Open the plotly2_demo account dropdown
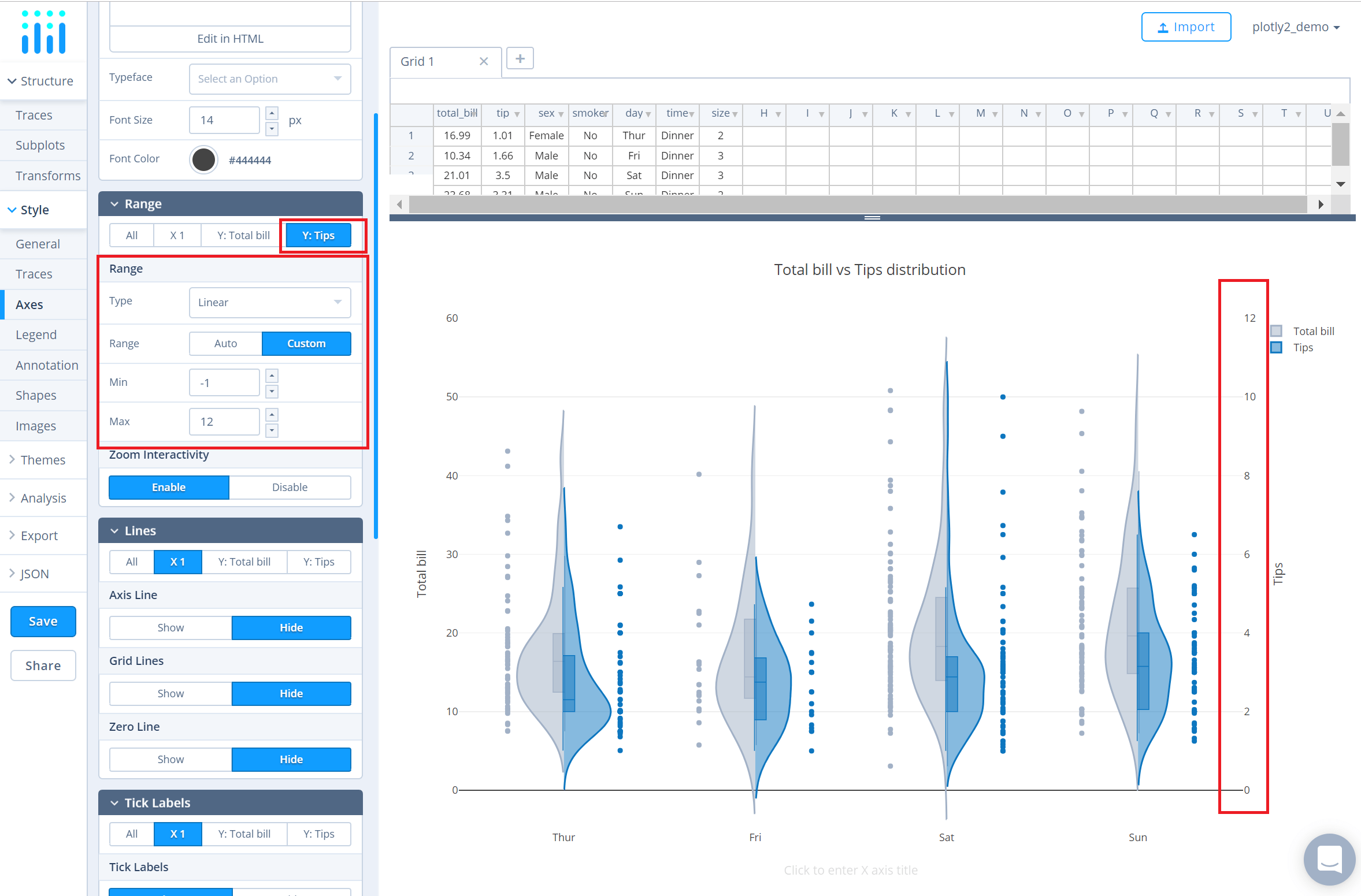 pyautogui.click(x=1296, y=27)
